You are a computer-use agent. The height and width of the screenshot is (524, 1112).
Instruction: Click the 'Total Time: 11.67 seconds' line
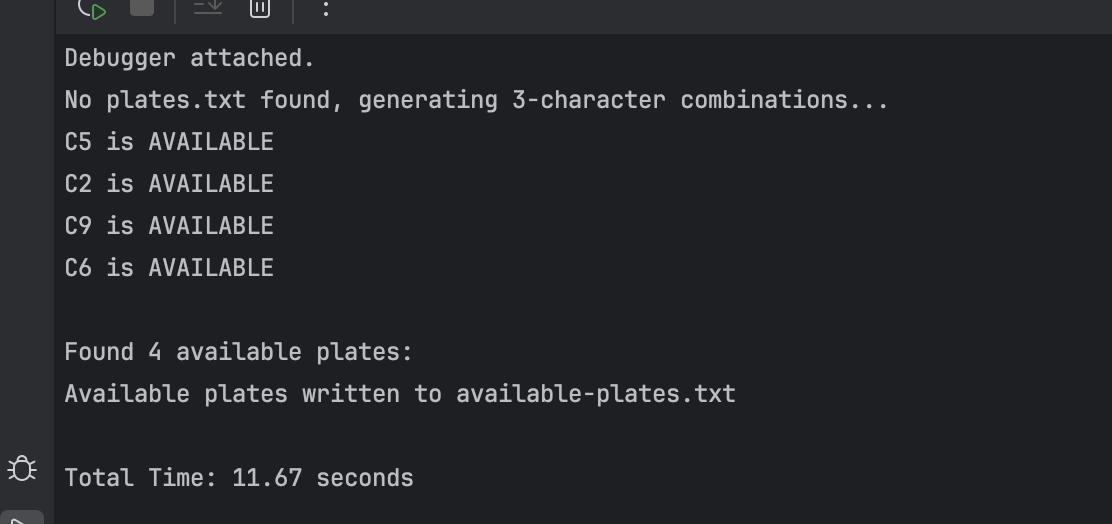(239, 478)
